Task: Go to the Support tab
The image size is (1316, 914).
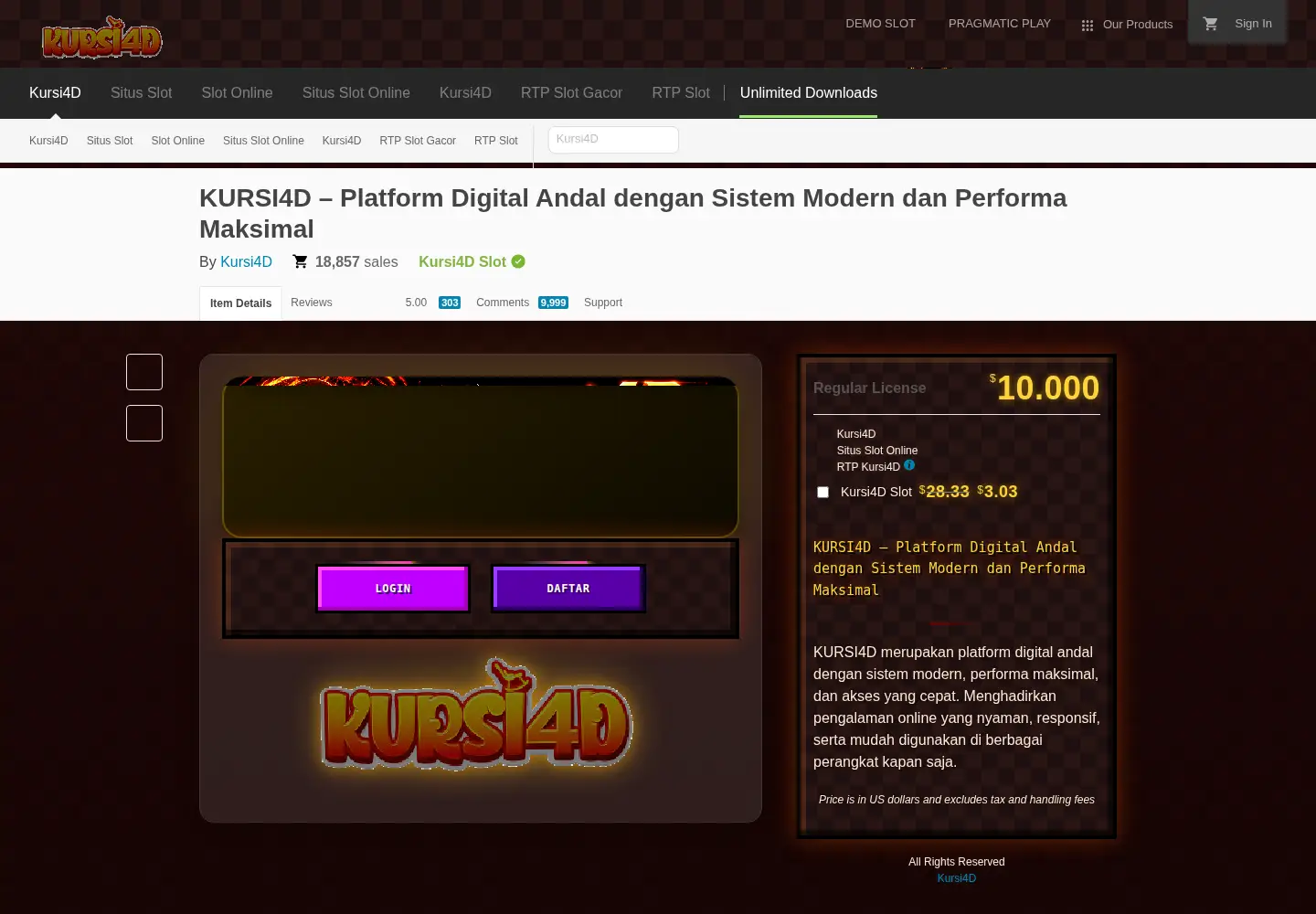Action: pos(603,303)
